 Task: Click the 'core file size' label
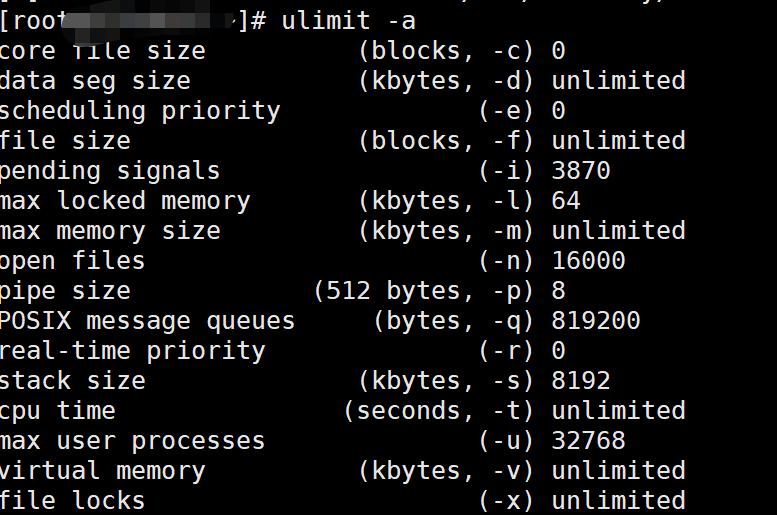click(102, 50)
